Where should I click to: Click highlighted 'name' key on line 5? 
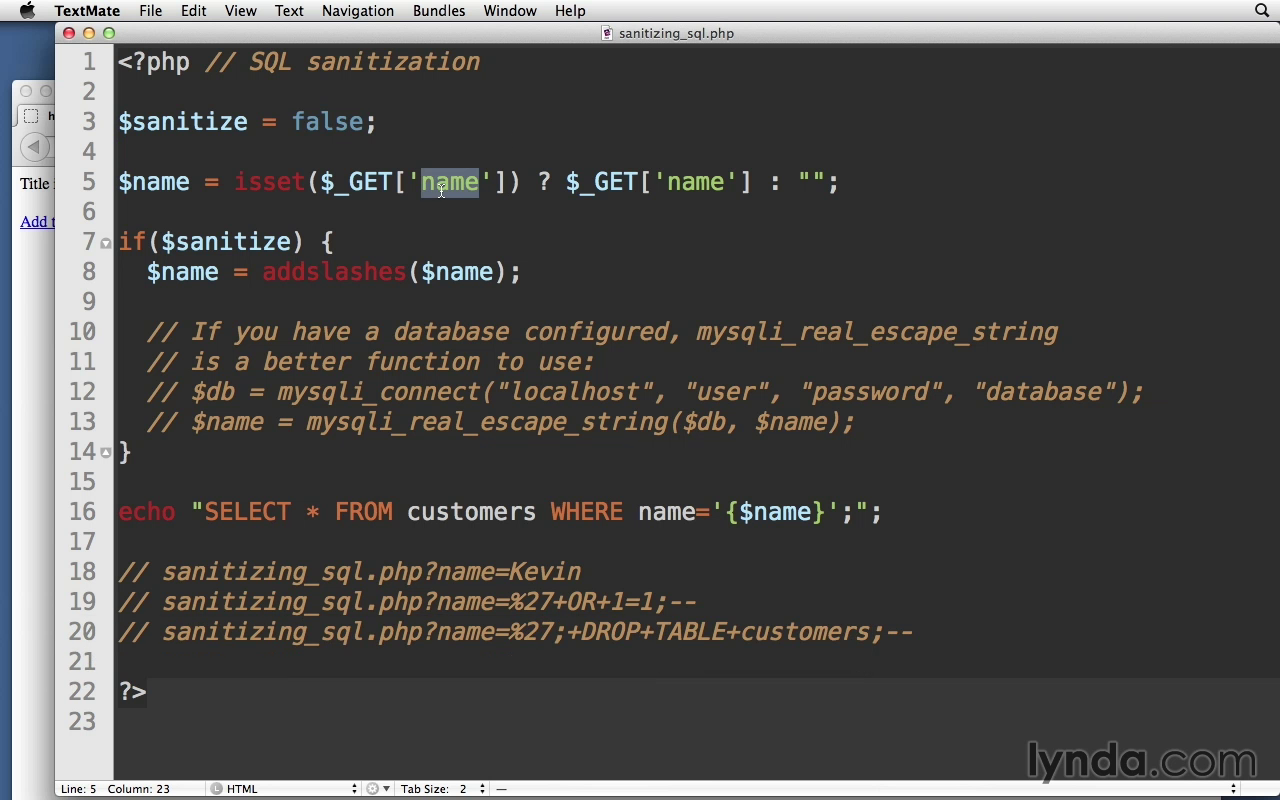[x=450, y=182]
